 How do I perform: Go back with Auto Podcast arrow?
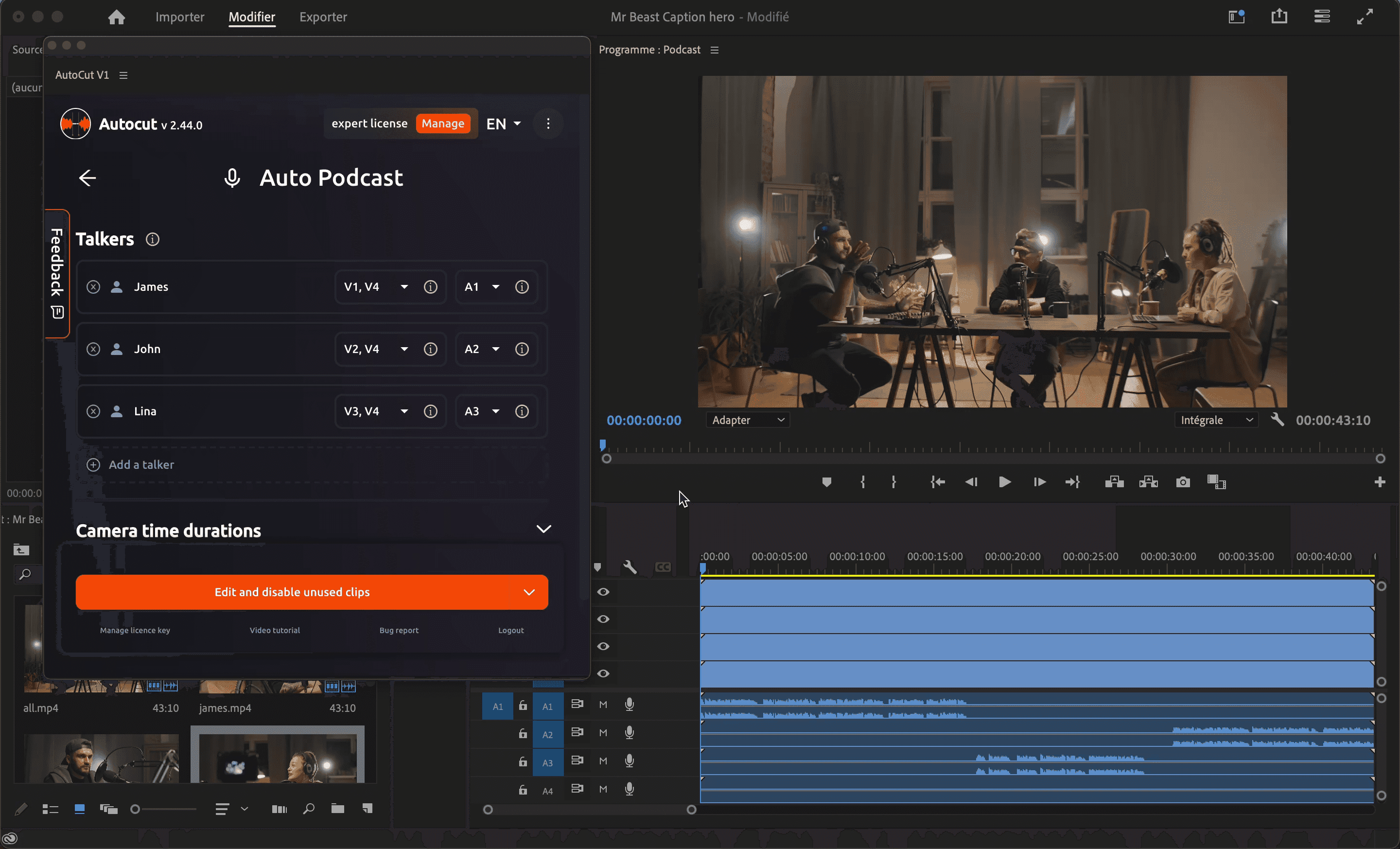[87, 178]
